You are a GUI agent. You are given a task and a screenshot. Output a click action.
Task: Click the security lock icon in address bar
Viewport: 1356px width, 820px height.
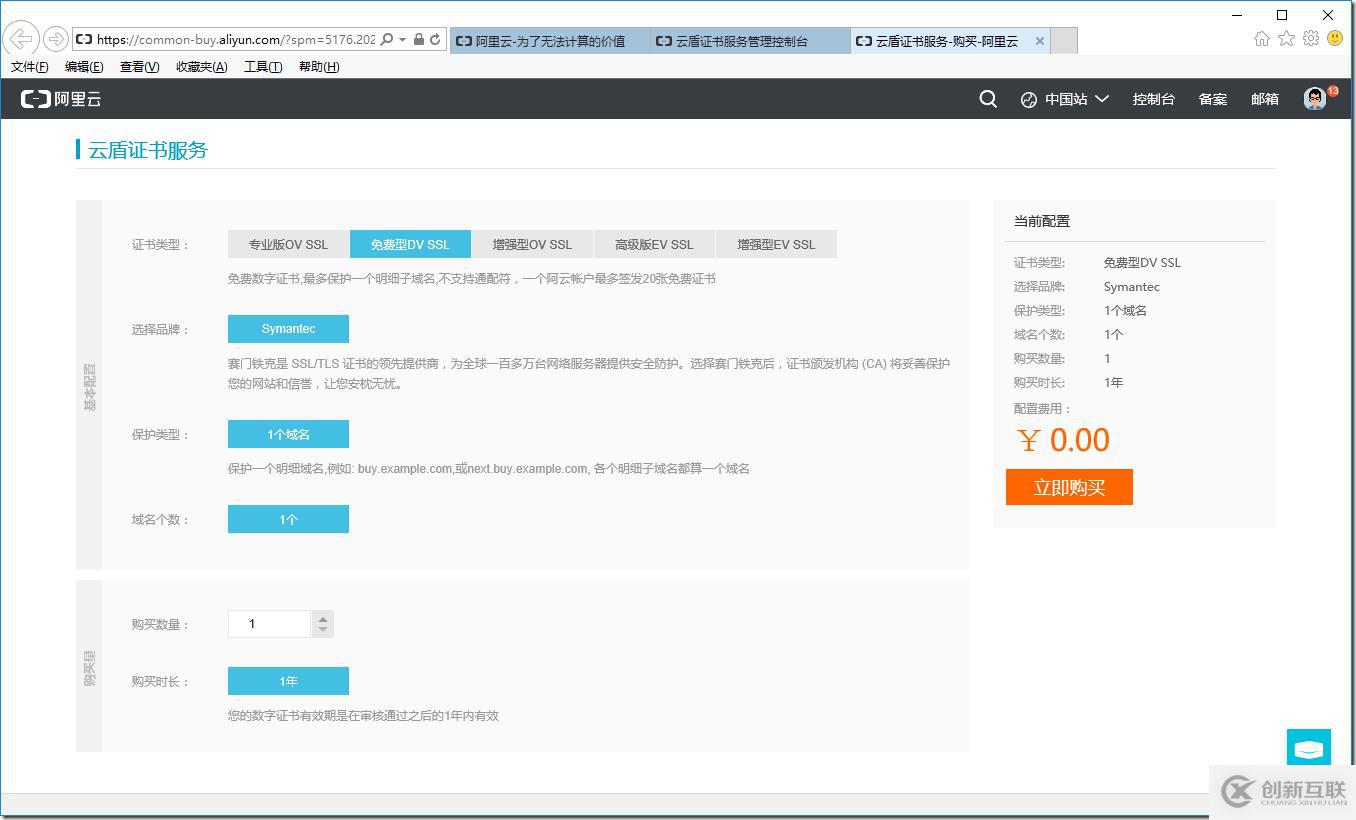pos(419,40)
